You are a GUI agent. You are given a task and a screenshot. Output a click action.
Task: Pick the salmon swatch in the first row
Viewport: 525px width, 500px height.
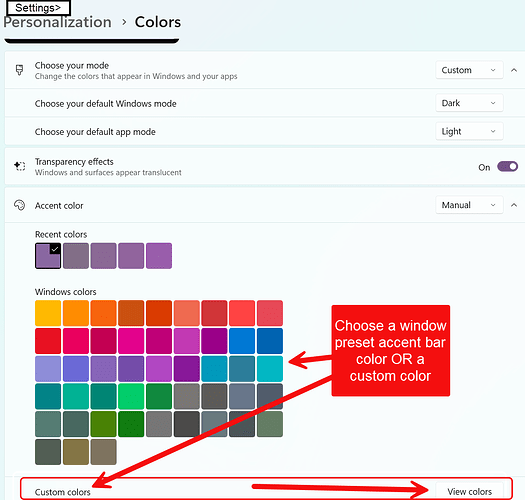pyautogui.click(x=187, y=313)
